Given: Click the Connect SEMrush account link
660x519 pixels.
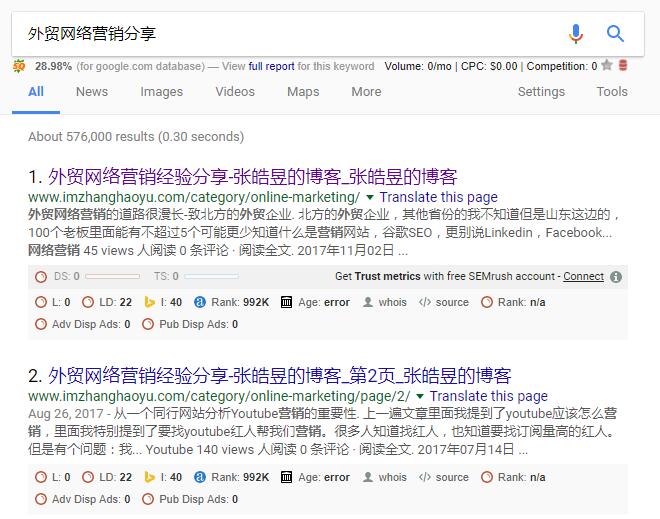Looking at the screenshot, I should tap(583, 276).
